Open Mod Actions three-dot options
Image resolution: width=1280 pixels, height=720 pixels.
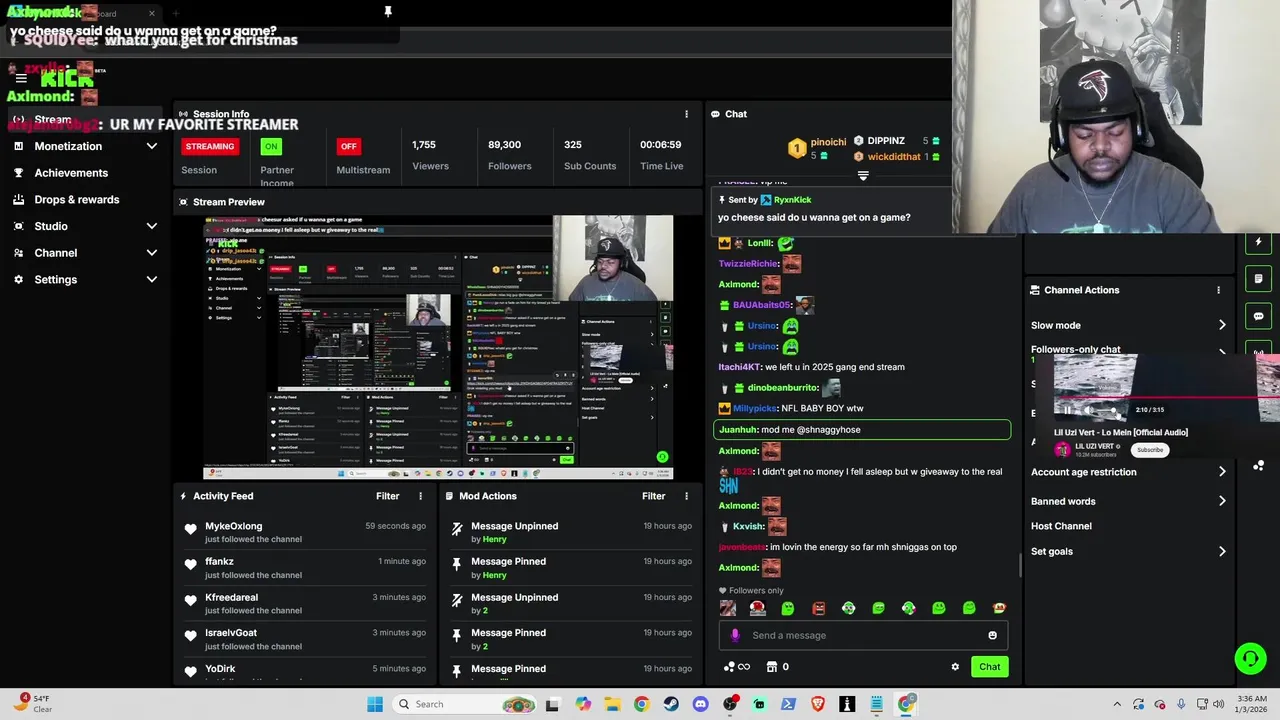click(x=686, y=496)
